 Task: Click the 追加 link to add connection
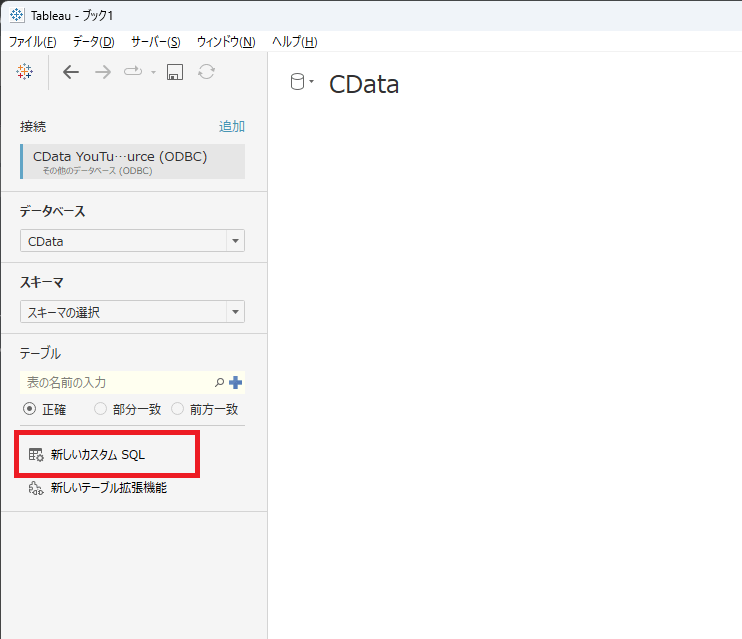pyautogui.click(x=231, y=126)
